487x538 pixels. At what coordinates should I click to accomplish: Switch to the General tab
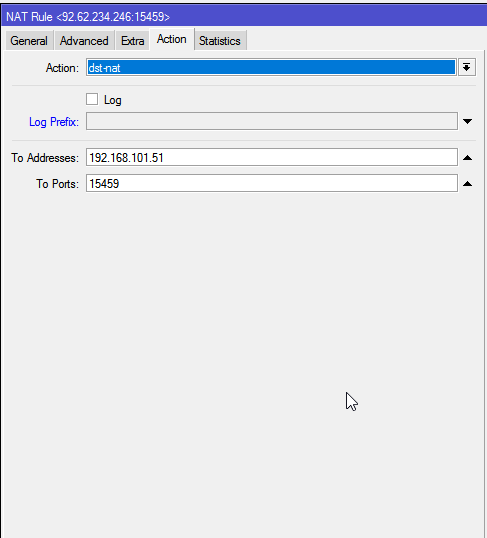tap(29, 41)
